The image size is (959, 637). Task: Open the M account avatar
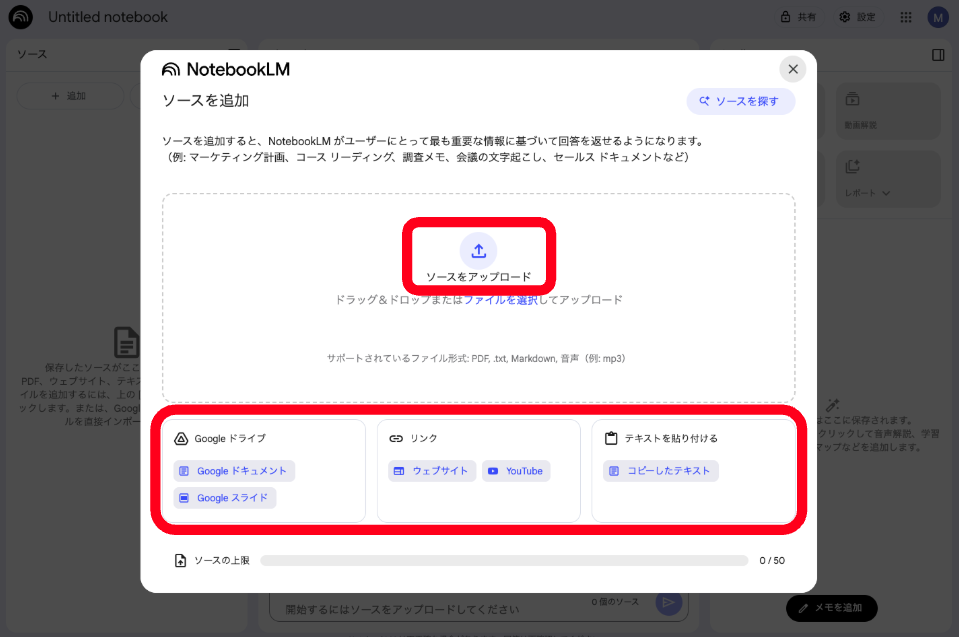[938, 18]
